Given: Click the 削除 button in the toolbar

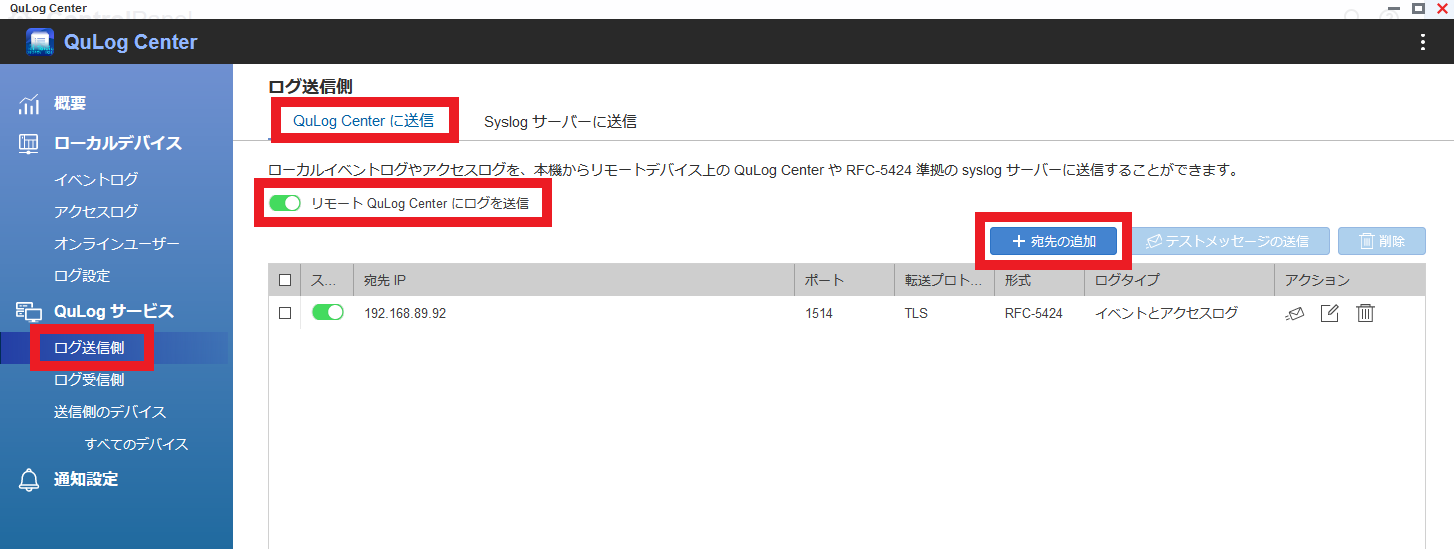Looking at the screenshot, I should point(1382,241).
